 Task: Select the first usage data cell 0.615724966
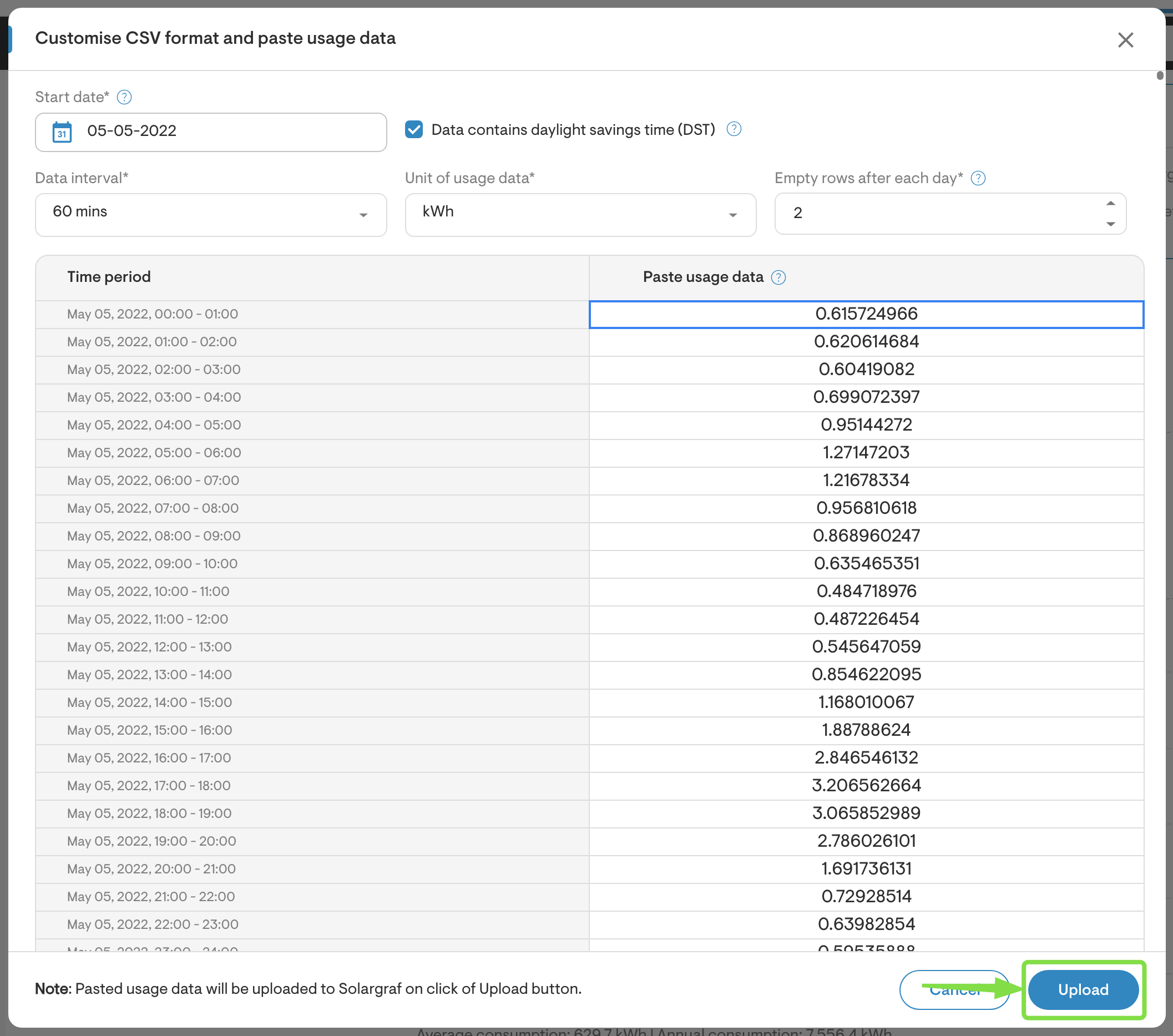click(x=866, y=314)
